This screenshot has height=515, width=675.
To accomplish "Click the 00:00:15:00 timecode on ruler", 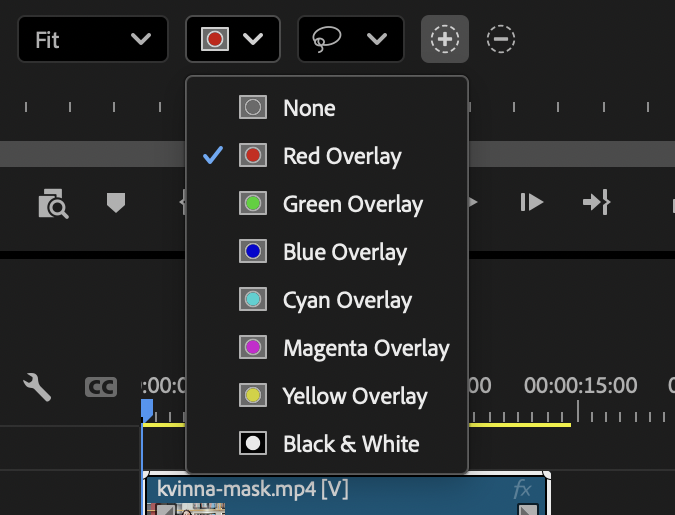I will [x=580, y=385].
